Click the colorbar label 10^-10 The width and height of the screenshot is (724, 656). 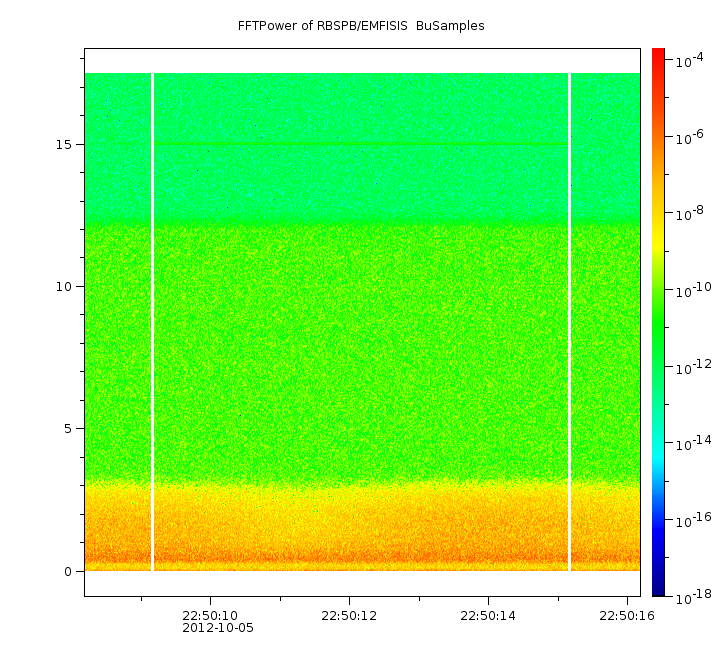[x=694, y=290]
